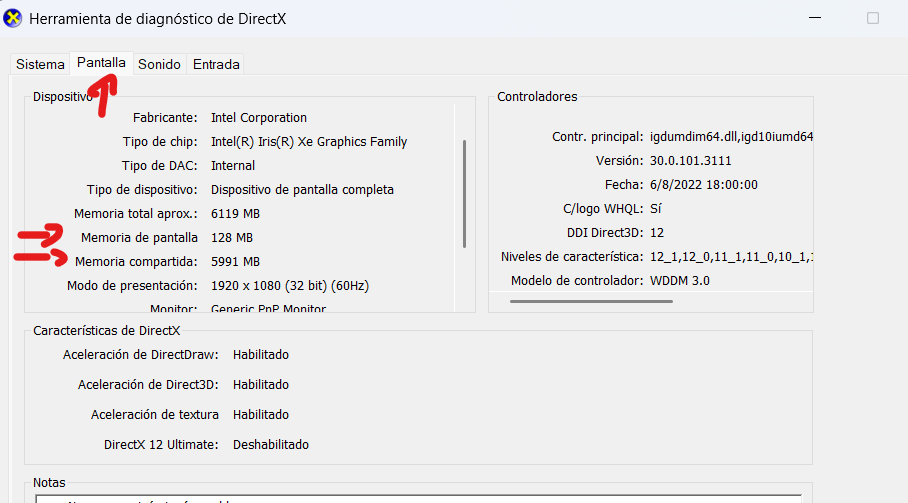Minimize the DirectX diagnostic window
Viewport: 908px width, 503px height.
tap(815, 18)
